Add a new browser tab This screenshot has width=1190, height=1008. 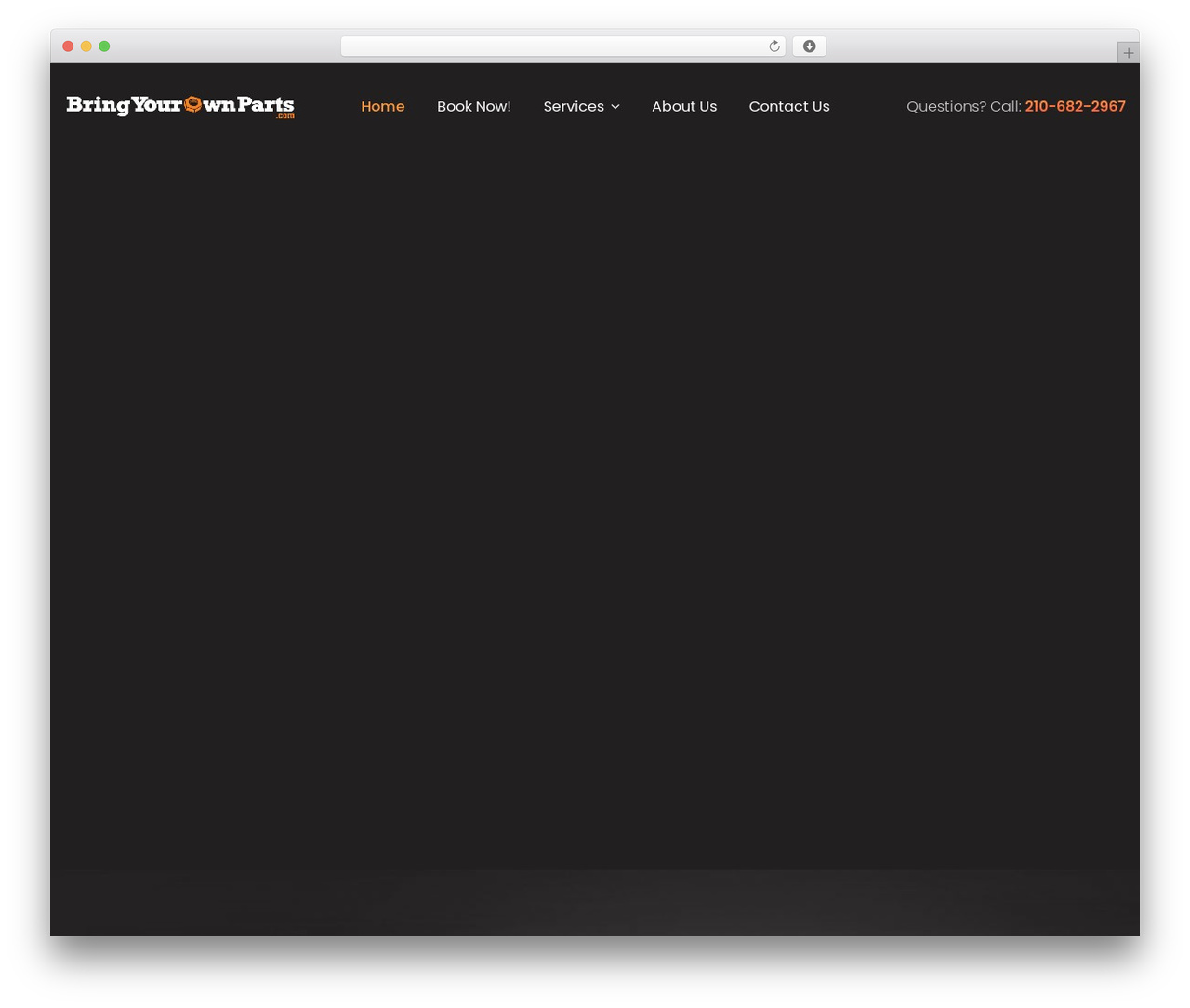coord(1128,53)
